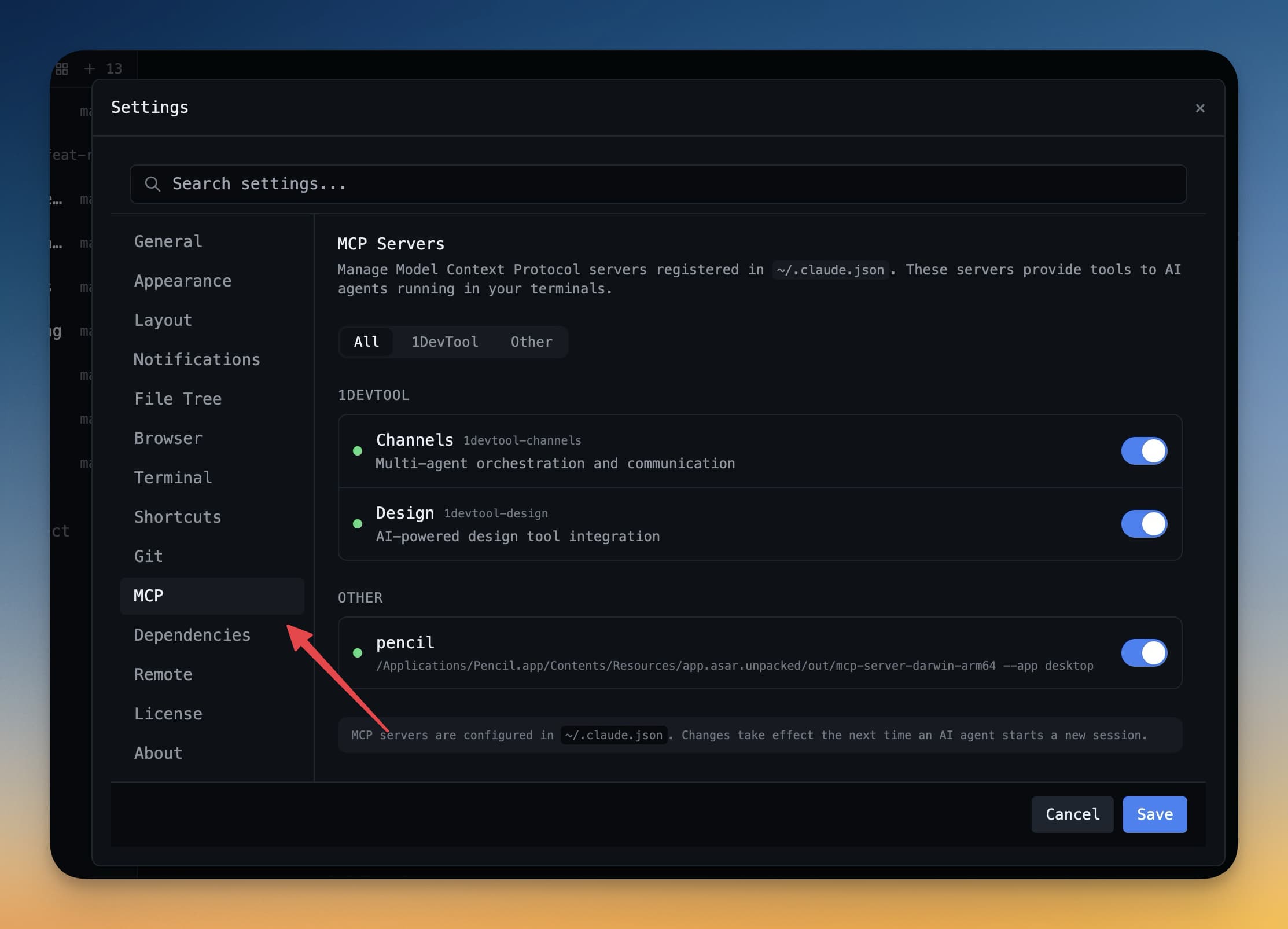Screen dimensions: 1288x929
Task: Toggle off the Design server
Action: point(1144,524)
